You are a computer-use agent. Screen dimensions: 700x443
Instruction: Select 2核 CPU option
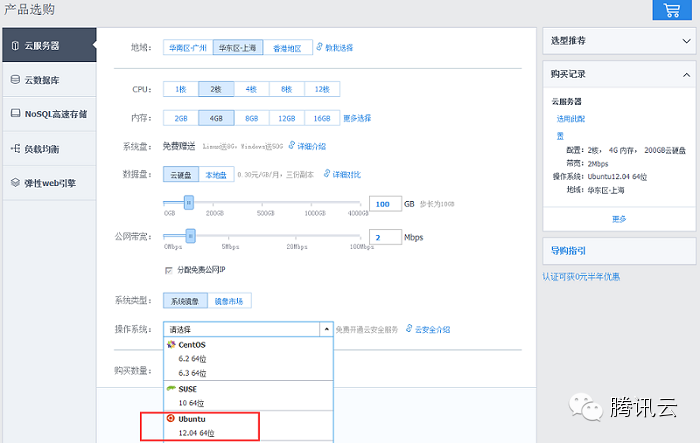pos(216,89)
